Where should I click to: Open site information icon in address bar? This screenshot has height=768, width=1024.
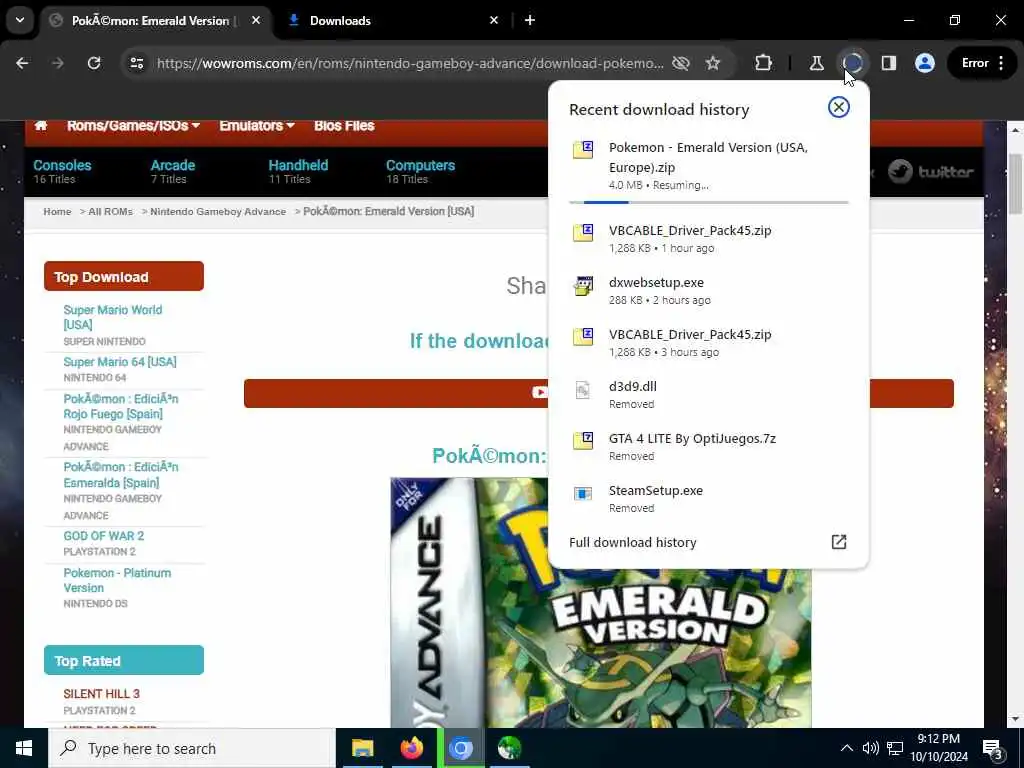click(x=136, y=63)
